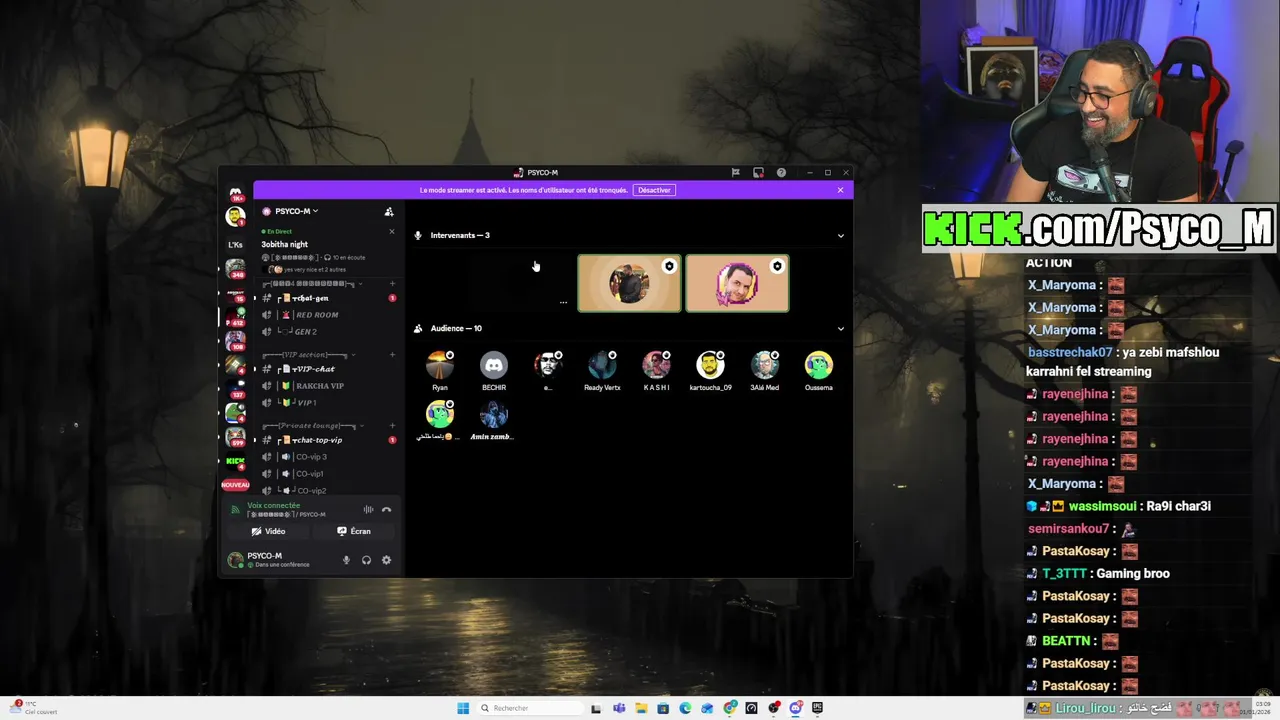Toggle headphone deafen in user panel
The height and width of the screenshot is (720, 1280).
point(366,560)
